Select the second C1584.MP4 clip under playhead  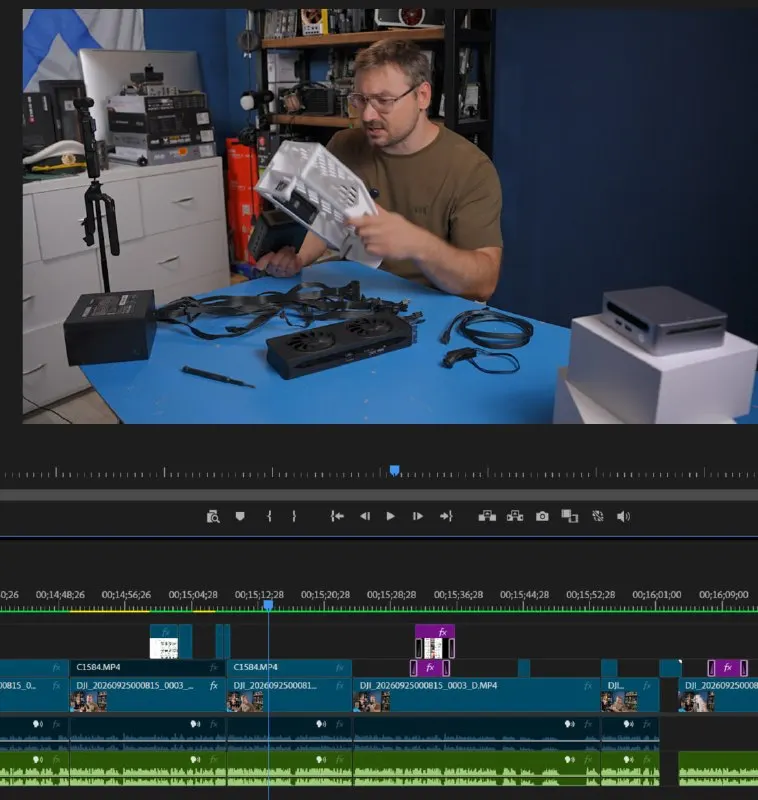[x=289, y=667]
